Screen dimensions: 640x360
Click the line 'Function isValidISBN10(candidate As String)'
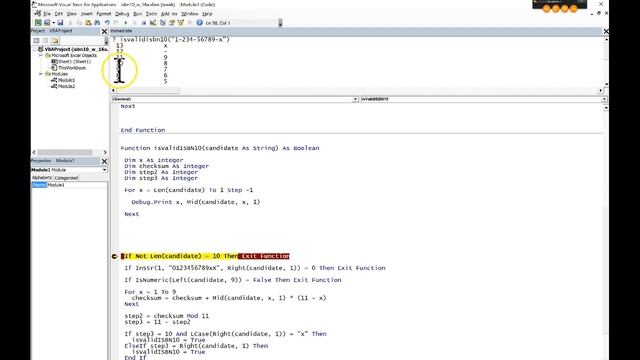click(220, 148)
